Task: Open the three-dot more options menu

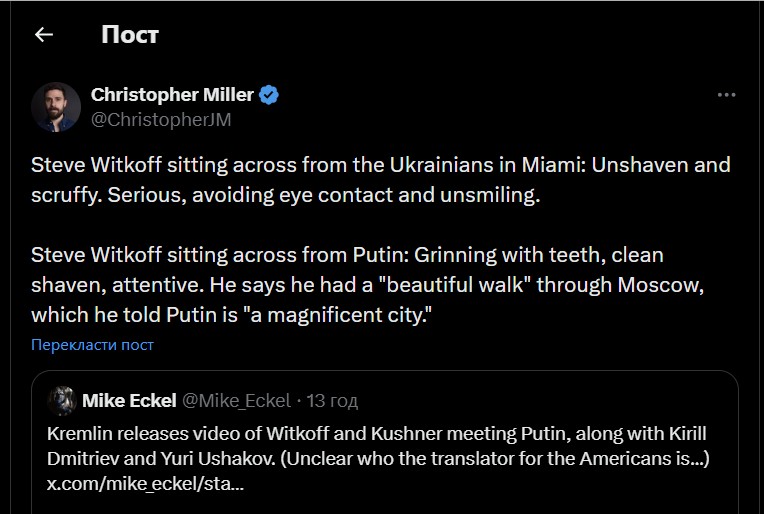Action: [x=727, y=95]
